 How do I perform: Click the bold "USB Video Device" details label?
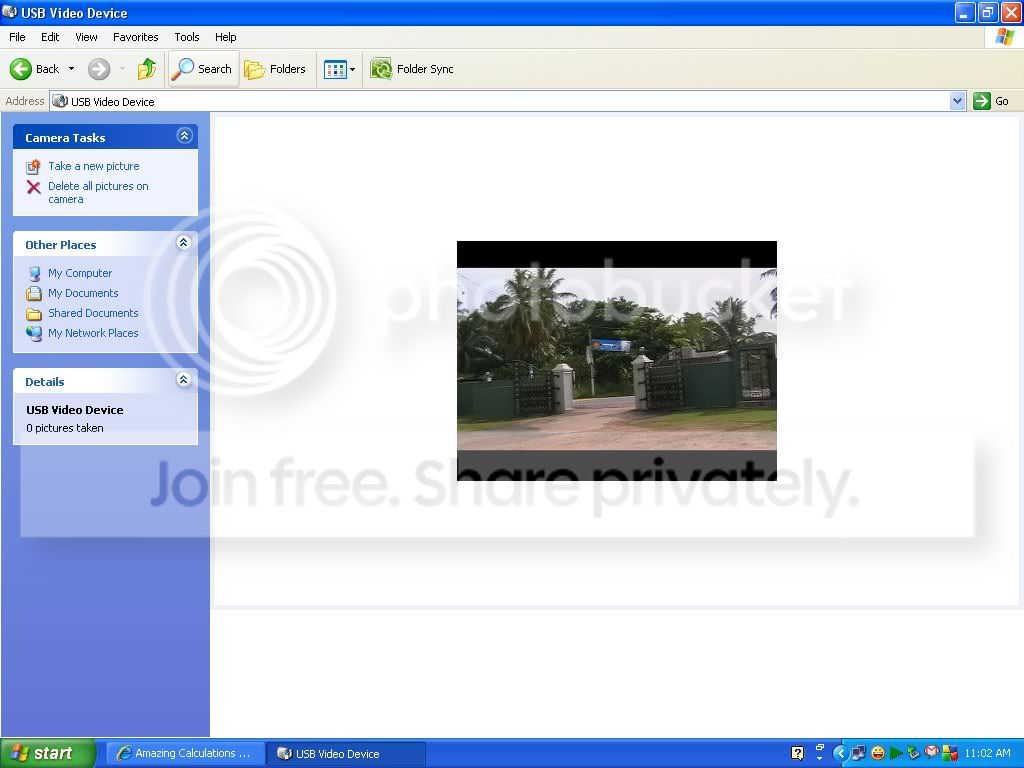pos(74,409)
